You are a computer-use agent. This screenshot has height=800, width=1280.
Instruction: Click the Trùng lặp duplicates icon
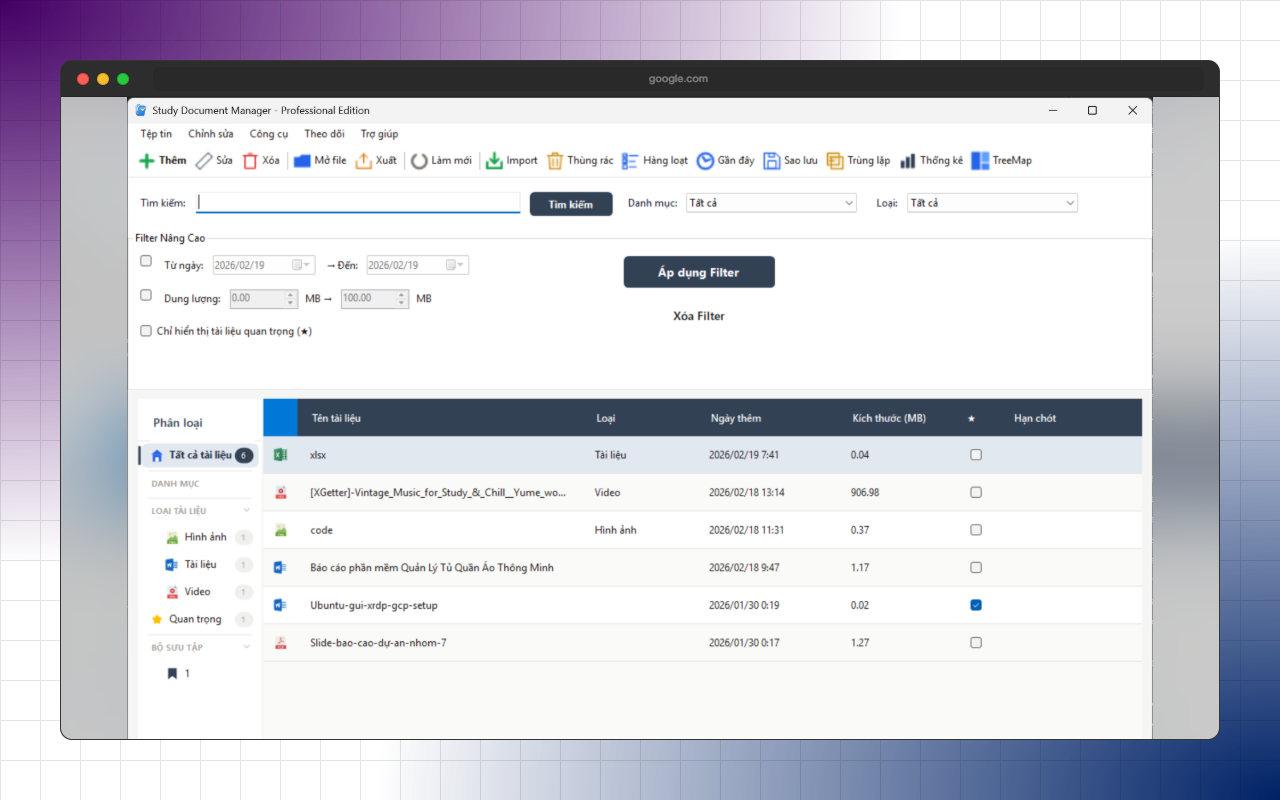click(x=835, y=161)
